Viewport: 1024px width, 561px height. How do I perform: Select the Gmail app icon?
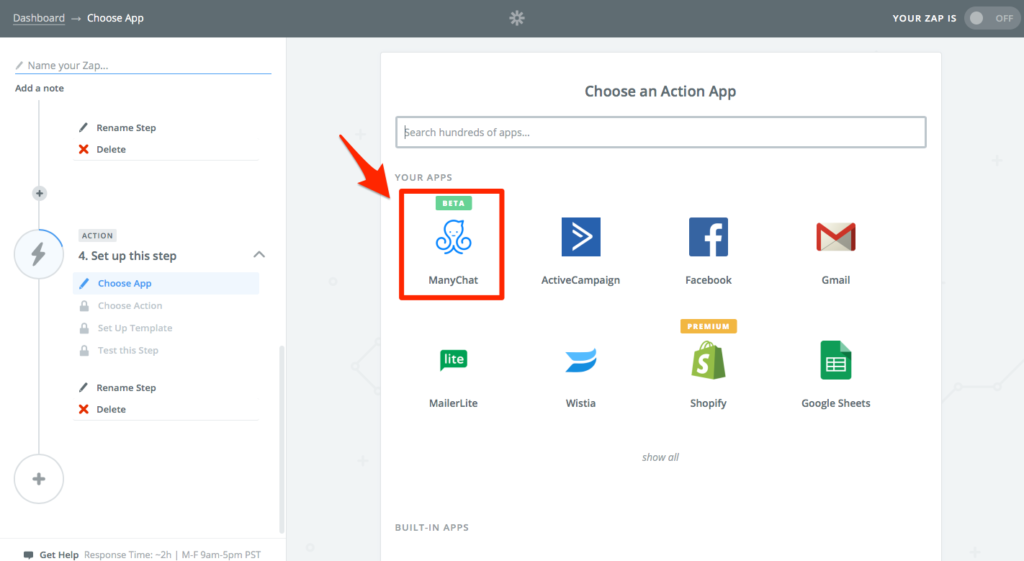coord(835,236)
